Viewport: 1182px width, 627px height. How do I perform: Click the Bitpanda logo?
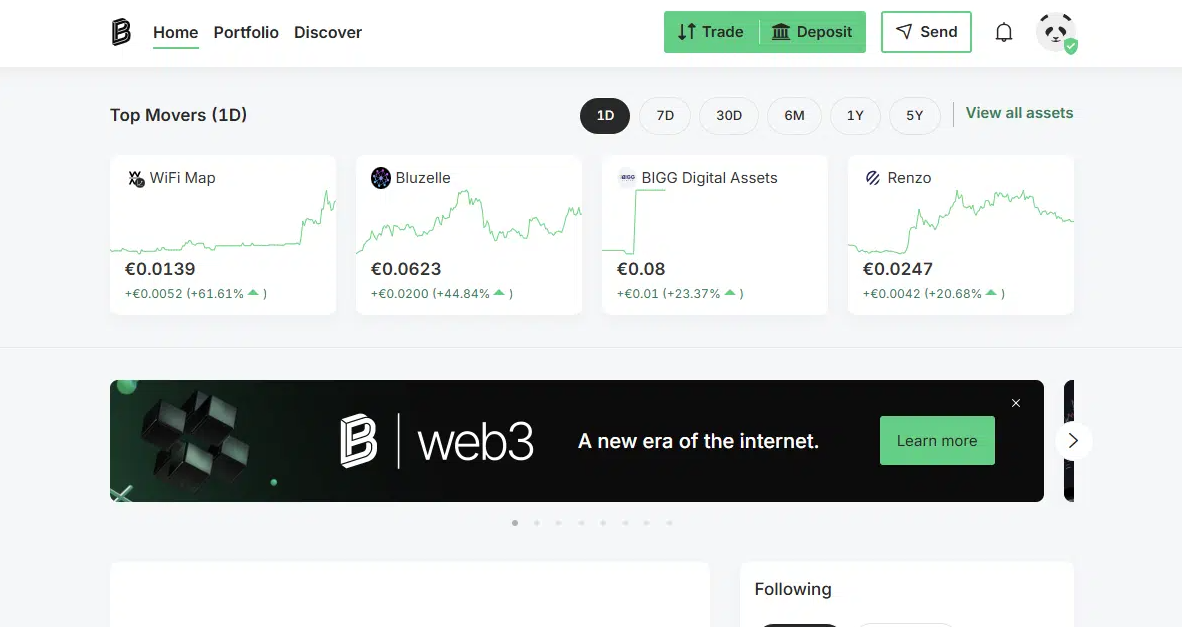coord(120,32)
